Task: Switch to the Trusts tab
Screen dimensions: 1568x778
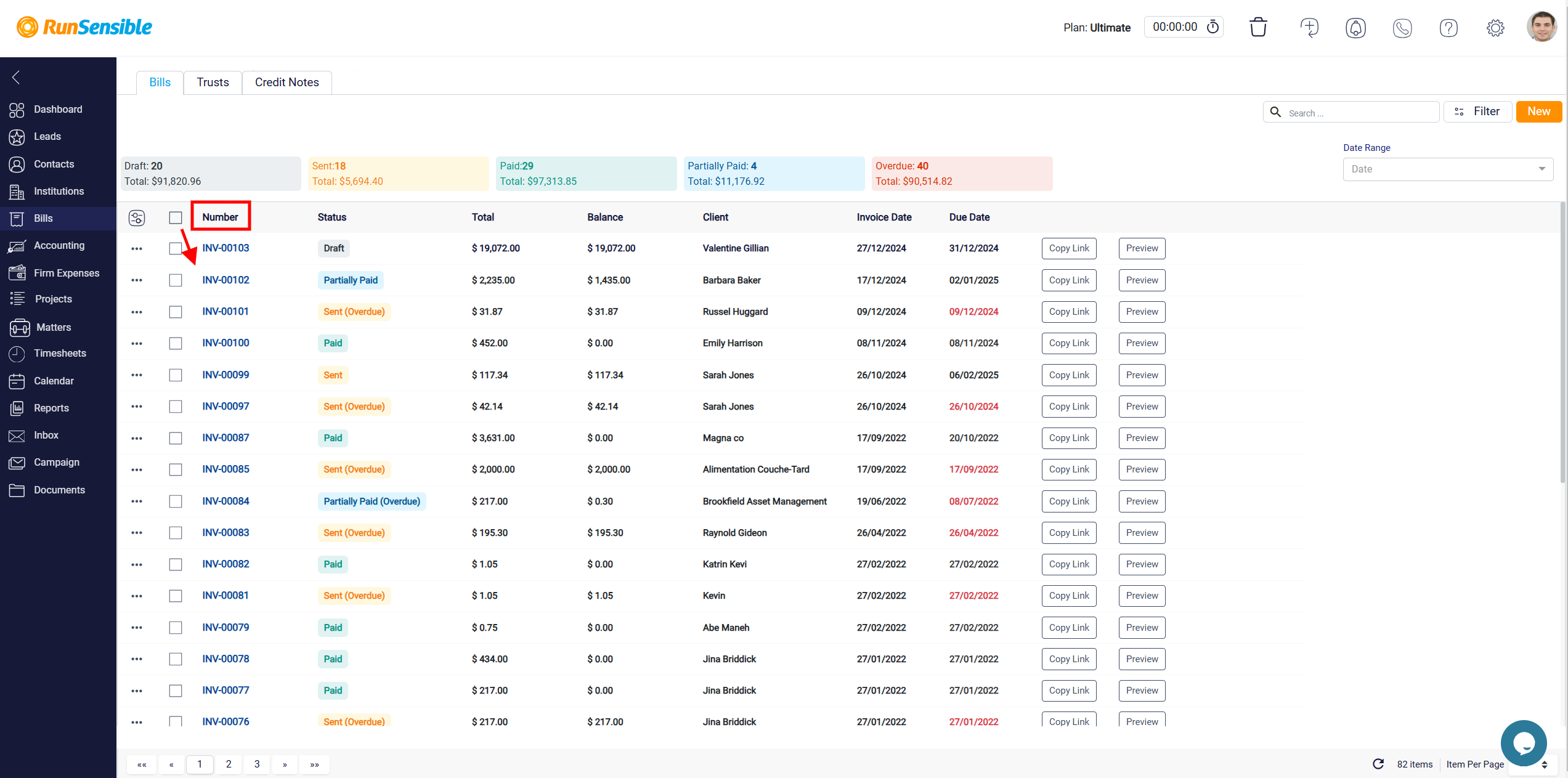Action: tap(212, 82)
